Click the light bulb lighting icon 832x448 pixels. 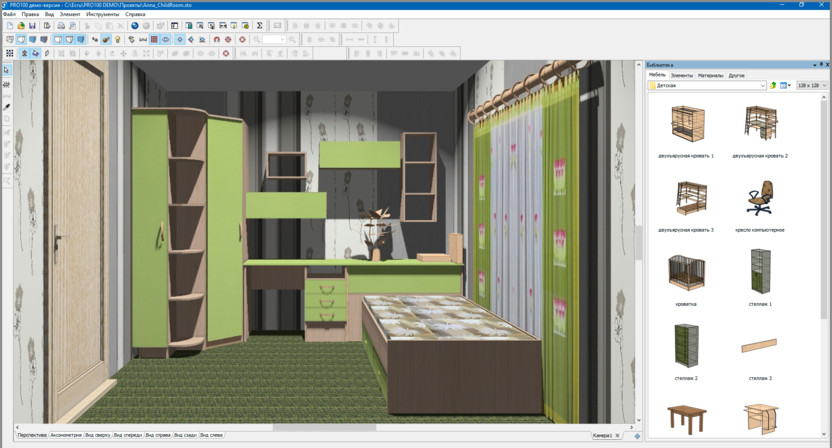click(118, 39)
